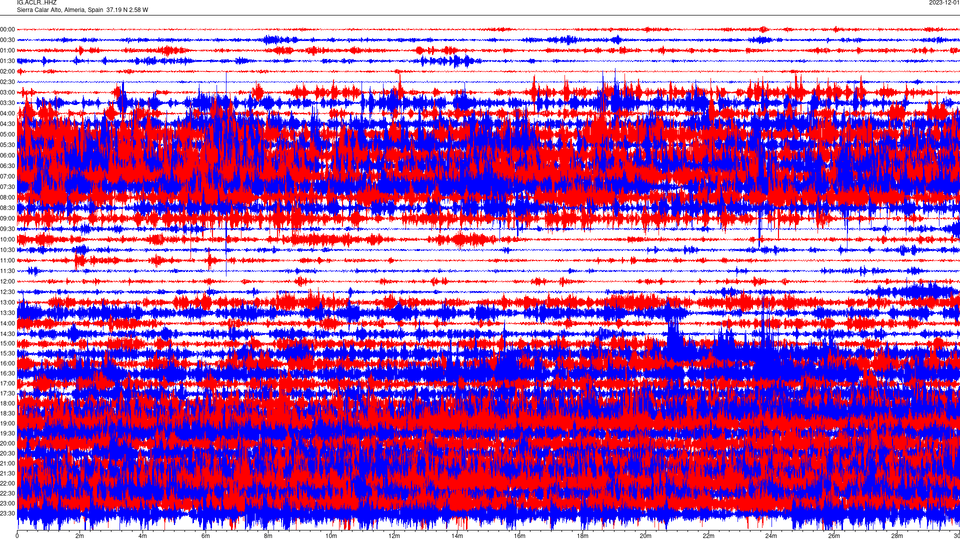Click the 16m tick on the minute axis
The width and height of the screenshot is (960, 540).
520,536
